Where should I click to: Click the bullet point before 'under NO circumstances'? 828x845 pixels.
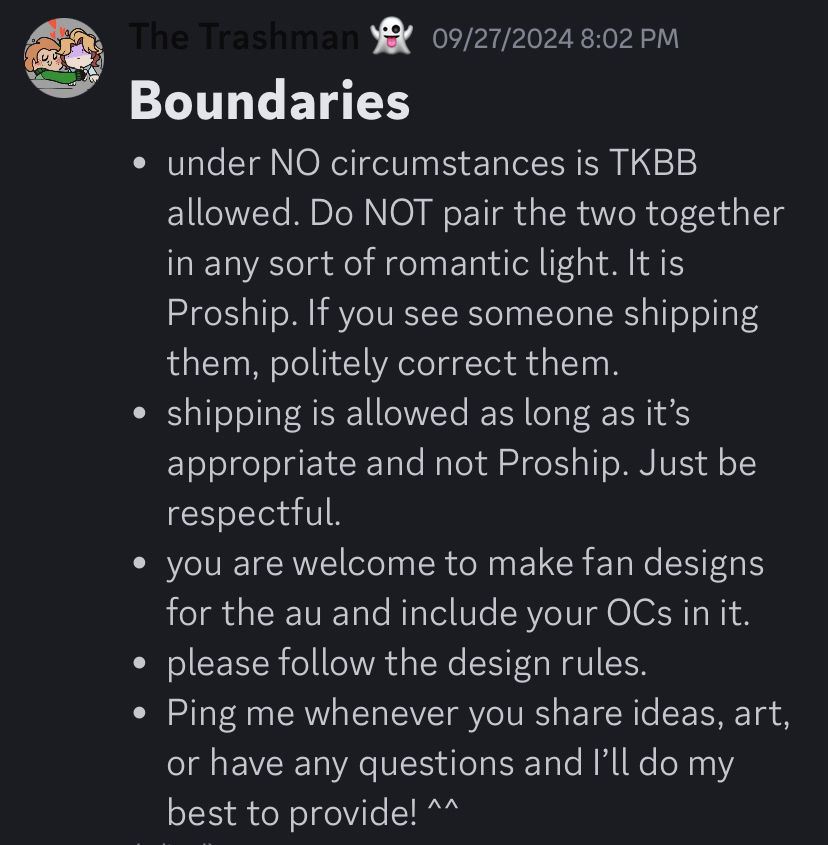(140, 163)
